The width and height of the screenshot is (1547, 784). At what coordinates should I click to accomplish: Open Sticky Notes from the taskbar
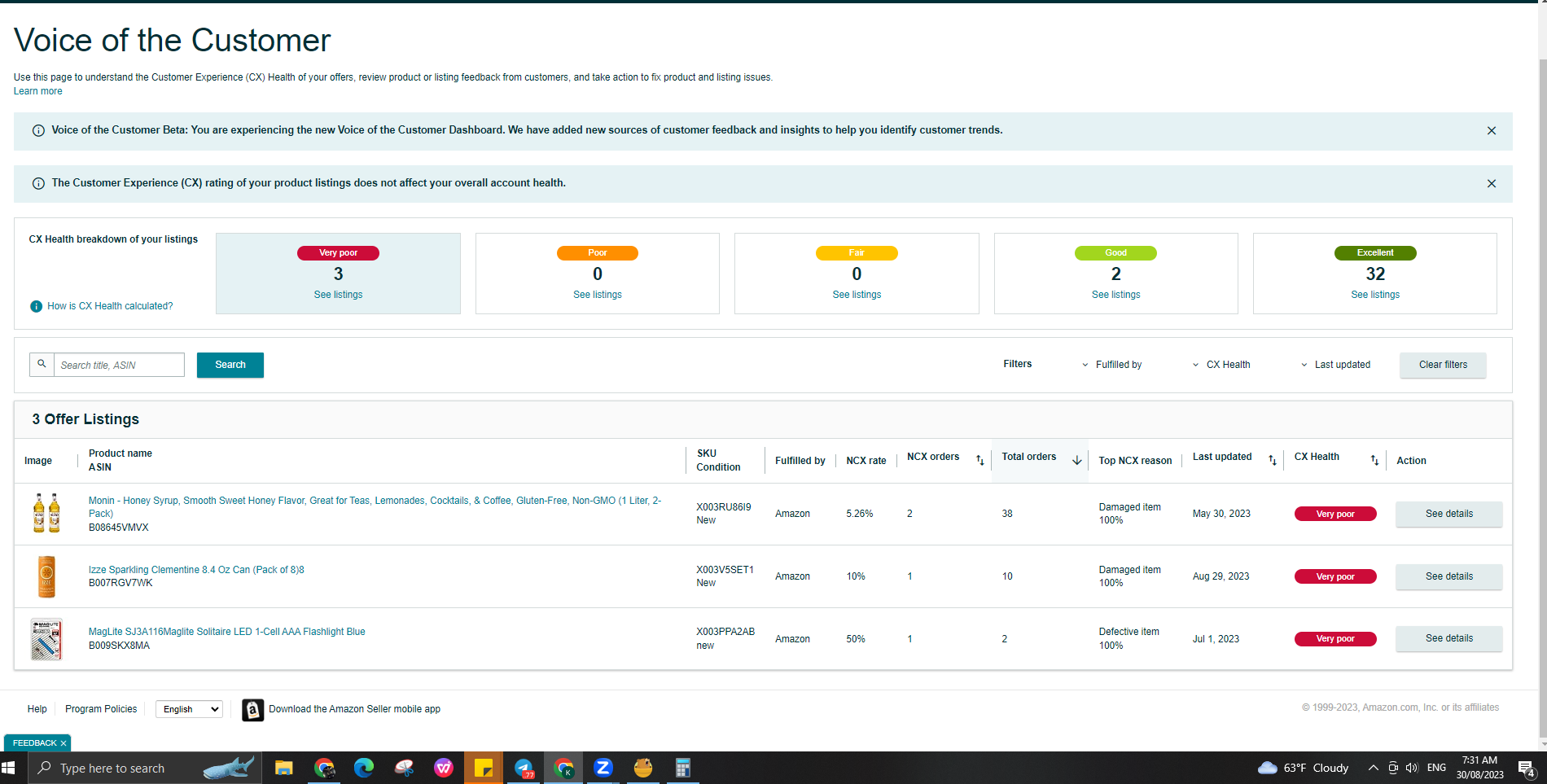coord(484,768)
